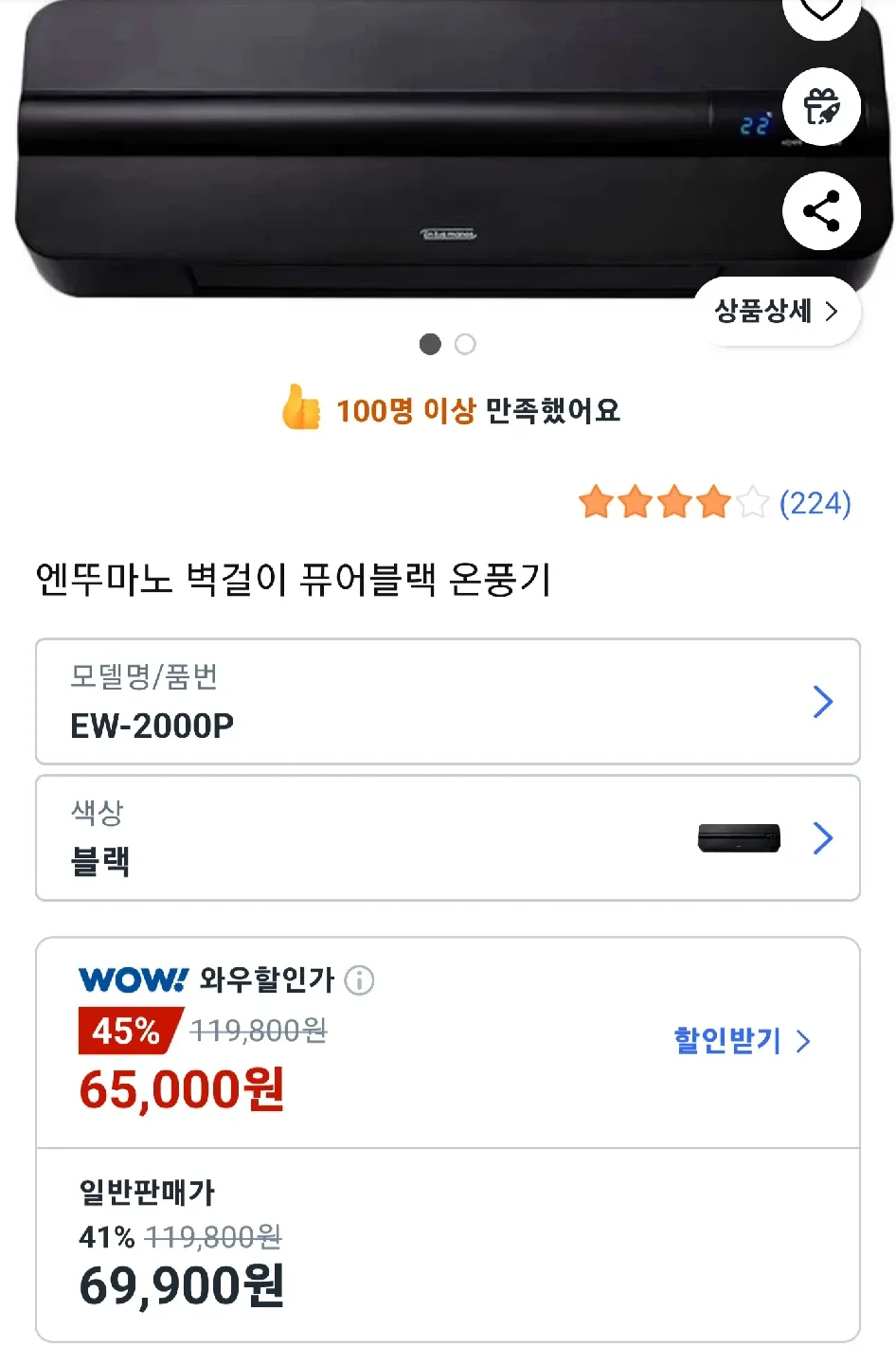Select the first image page dot
Viewport: 896px width, 1364px height.
point(430,344)
